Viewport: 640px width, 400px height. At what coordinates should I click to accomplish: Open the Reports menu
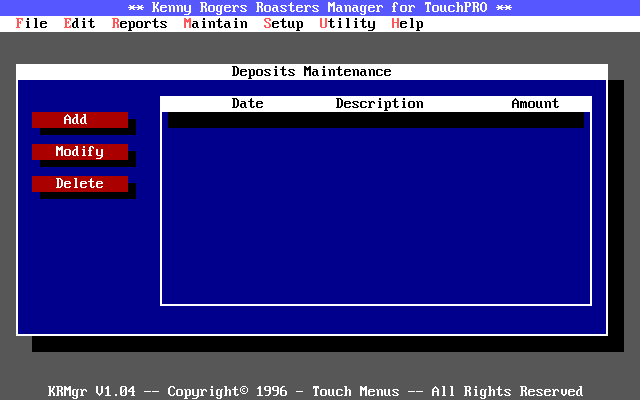[139, 24]
